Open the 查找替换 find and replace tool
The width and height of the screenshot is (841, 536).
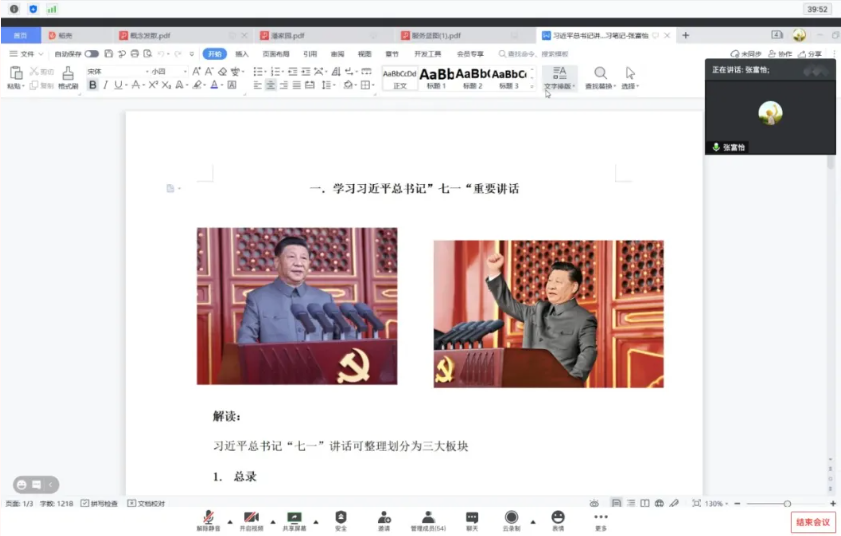point(600,78)
